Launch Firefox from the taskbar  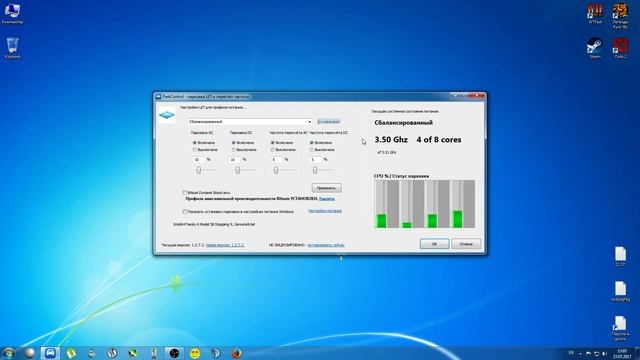click(236, 353)
